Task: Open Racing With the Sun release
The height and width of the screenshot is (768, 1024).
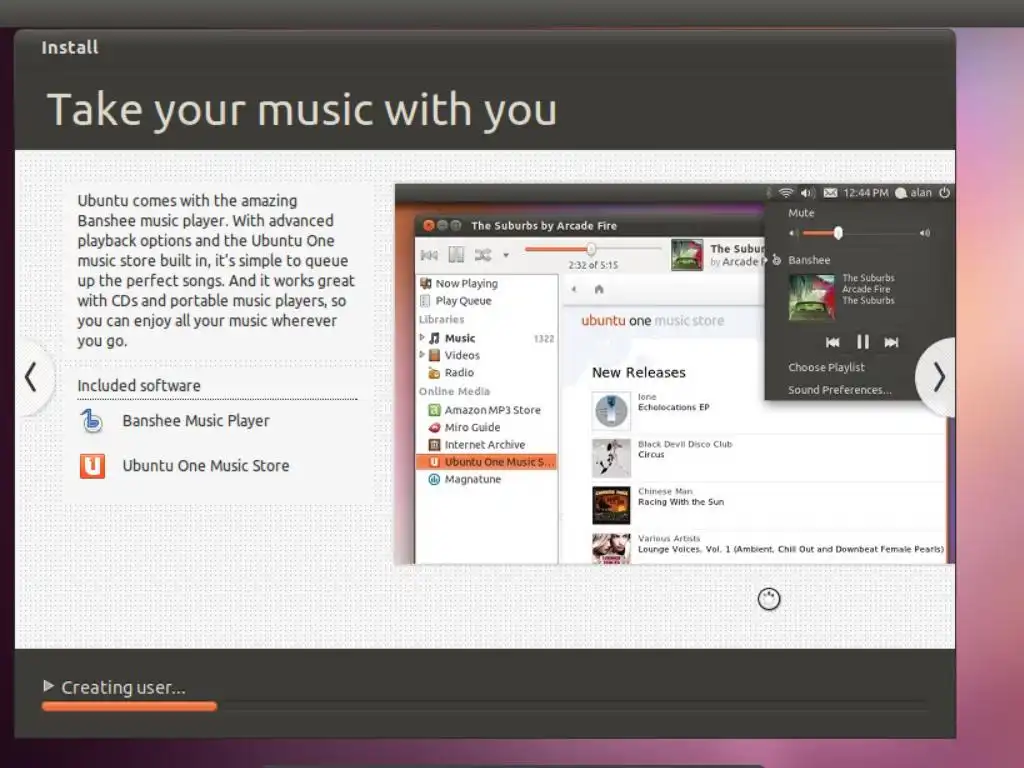Action: [x=680, y=502]
